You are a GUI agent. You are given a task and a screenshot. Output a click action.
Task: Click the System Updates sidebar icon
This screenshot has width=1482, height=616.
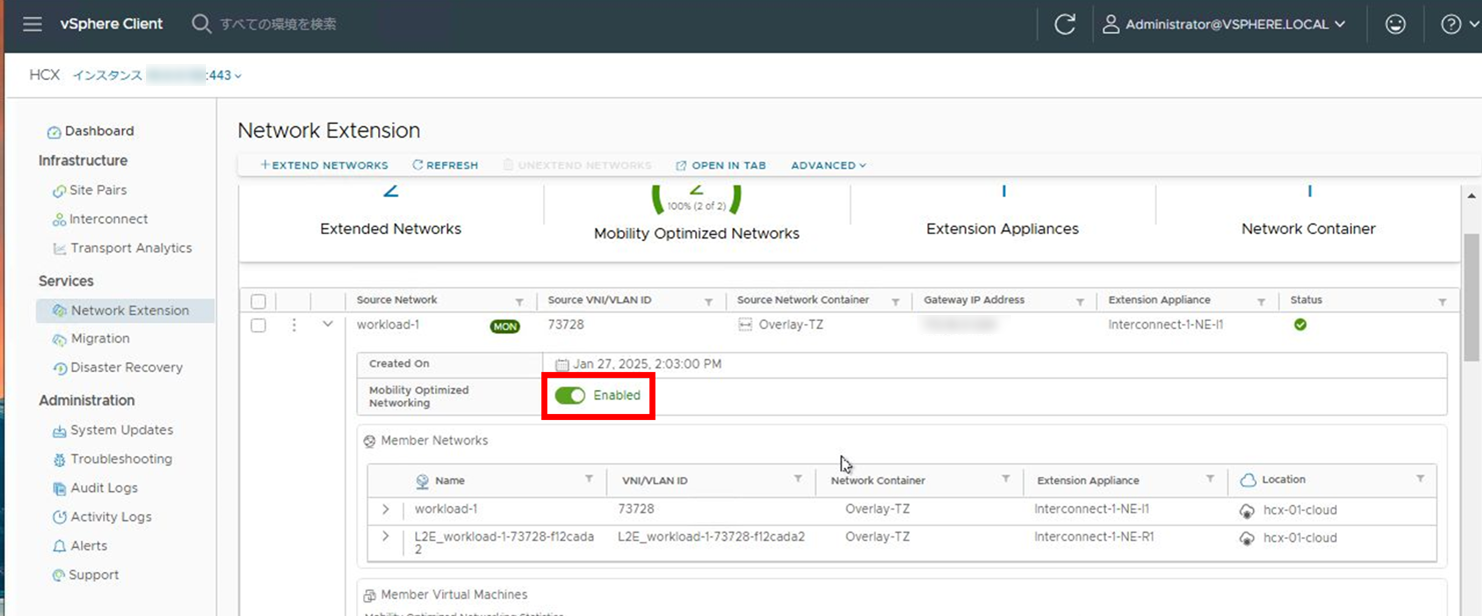[x=60, y=431]
